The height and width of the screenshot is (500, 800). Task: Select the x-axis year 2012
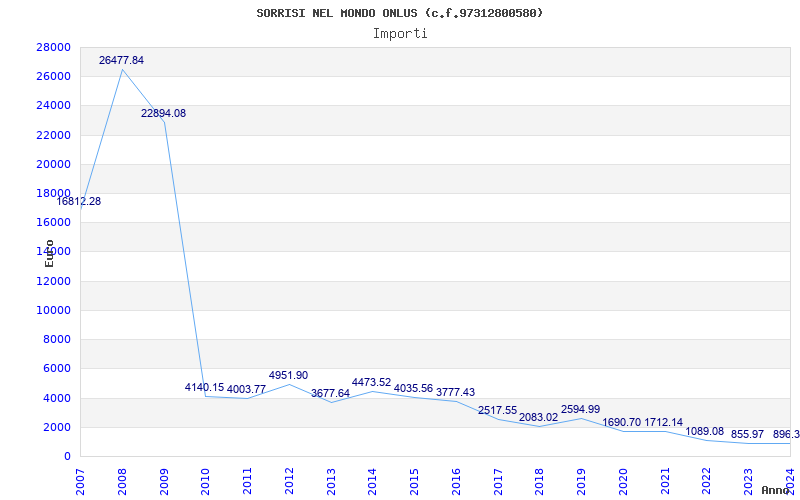tap(289, 481)
